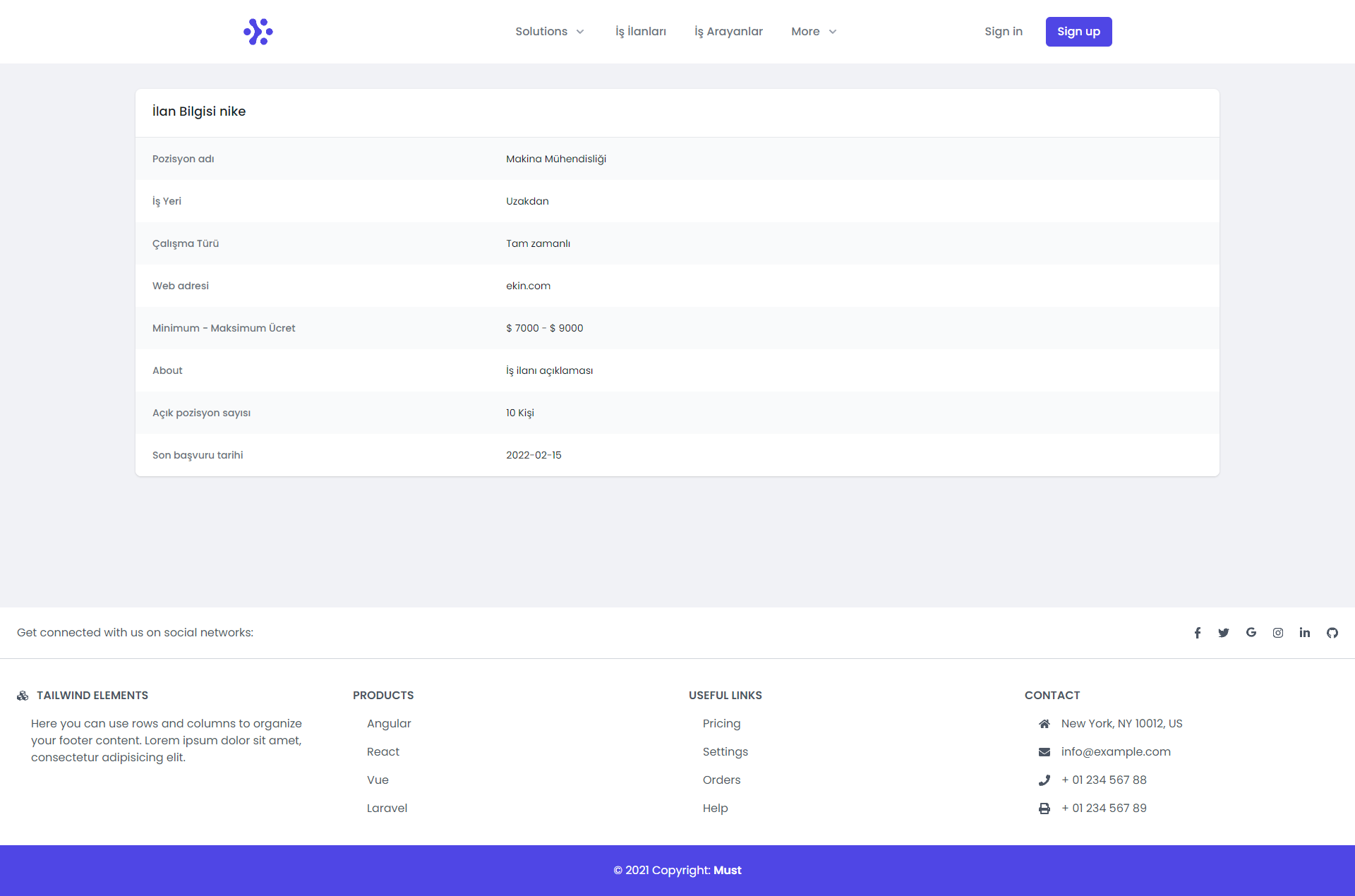Select İş Arayanlar in navigation
1355x896 pixels.
point(728,31)
